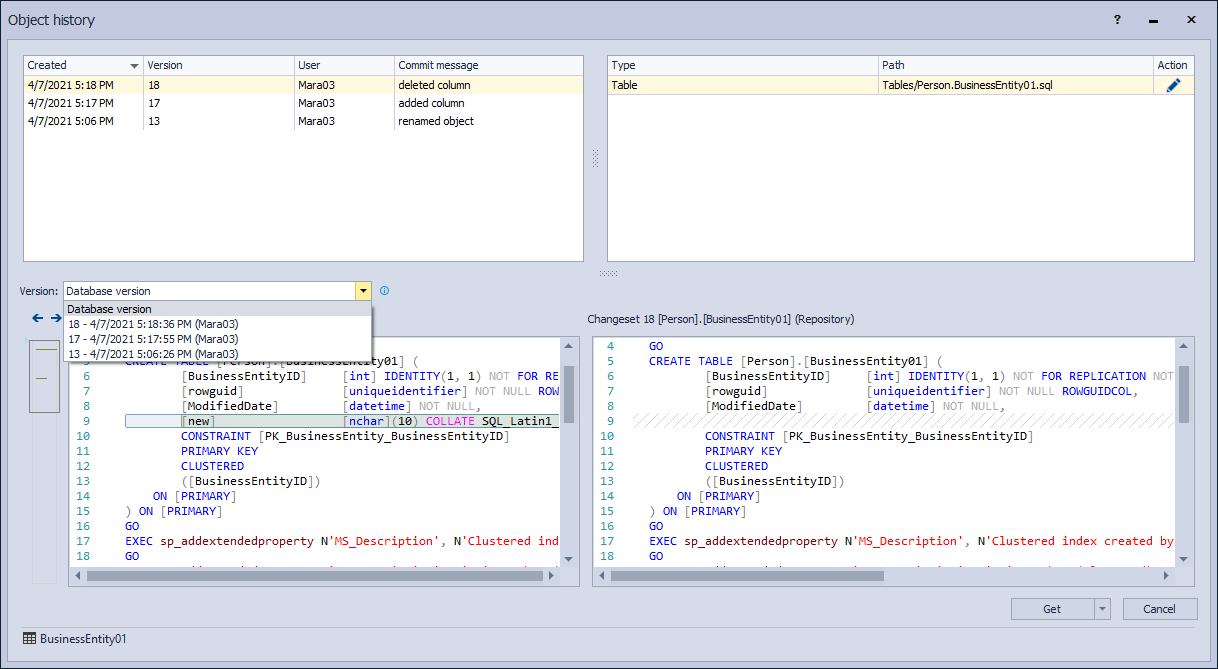
Task: Select version 17 from the dropdown list
Action: click(153, 339)
